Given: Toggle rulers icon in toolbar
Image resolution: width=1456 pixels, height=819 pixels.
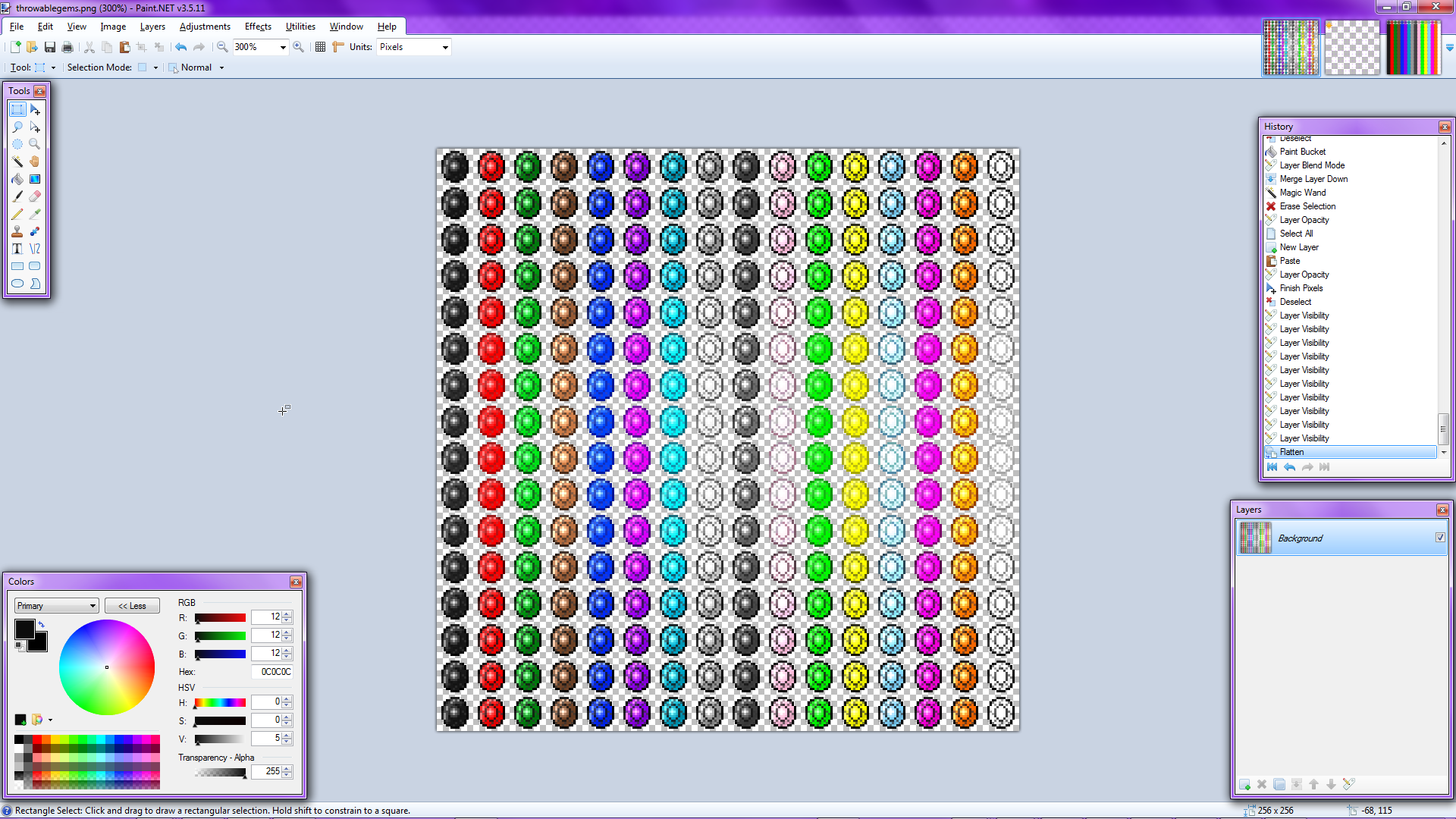Looking at the screenshot, I should [x=337, y=47].
